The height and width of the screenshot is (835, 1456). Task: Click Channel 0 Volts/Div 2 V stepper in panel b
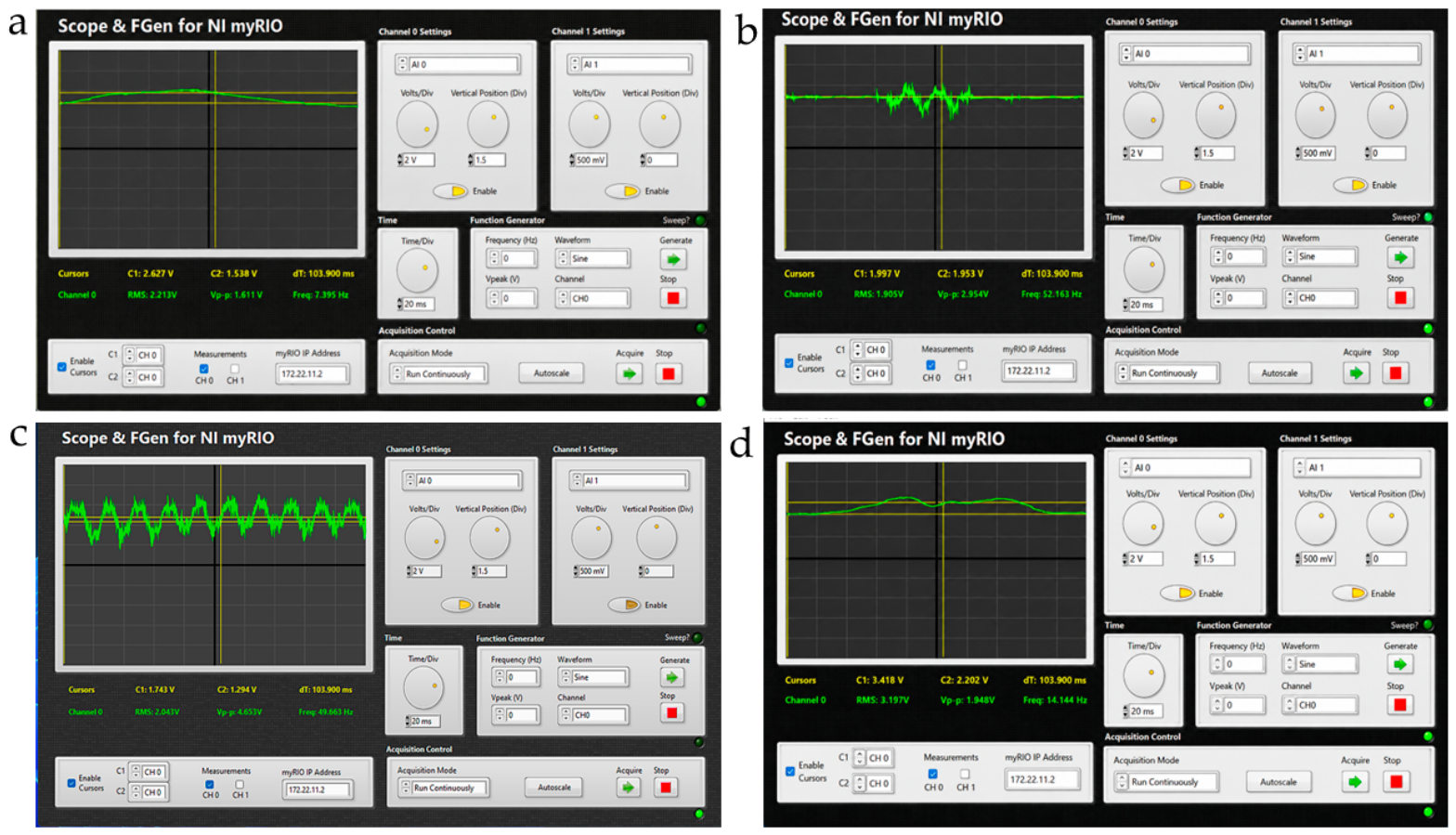[1143, 153]
